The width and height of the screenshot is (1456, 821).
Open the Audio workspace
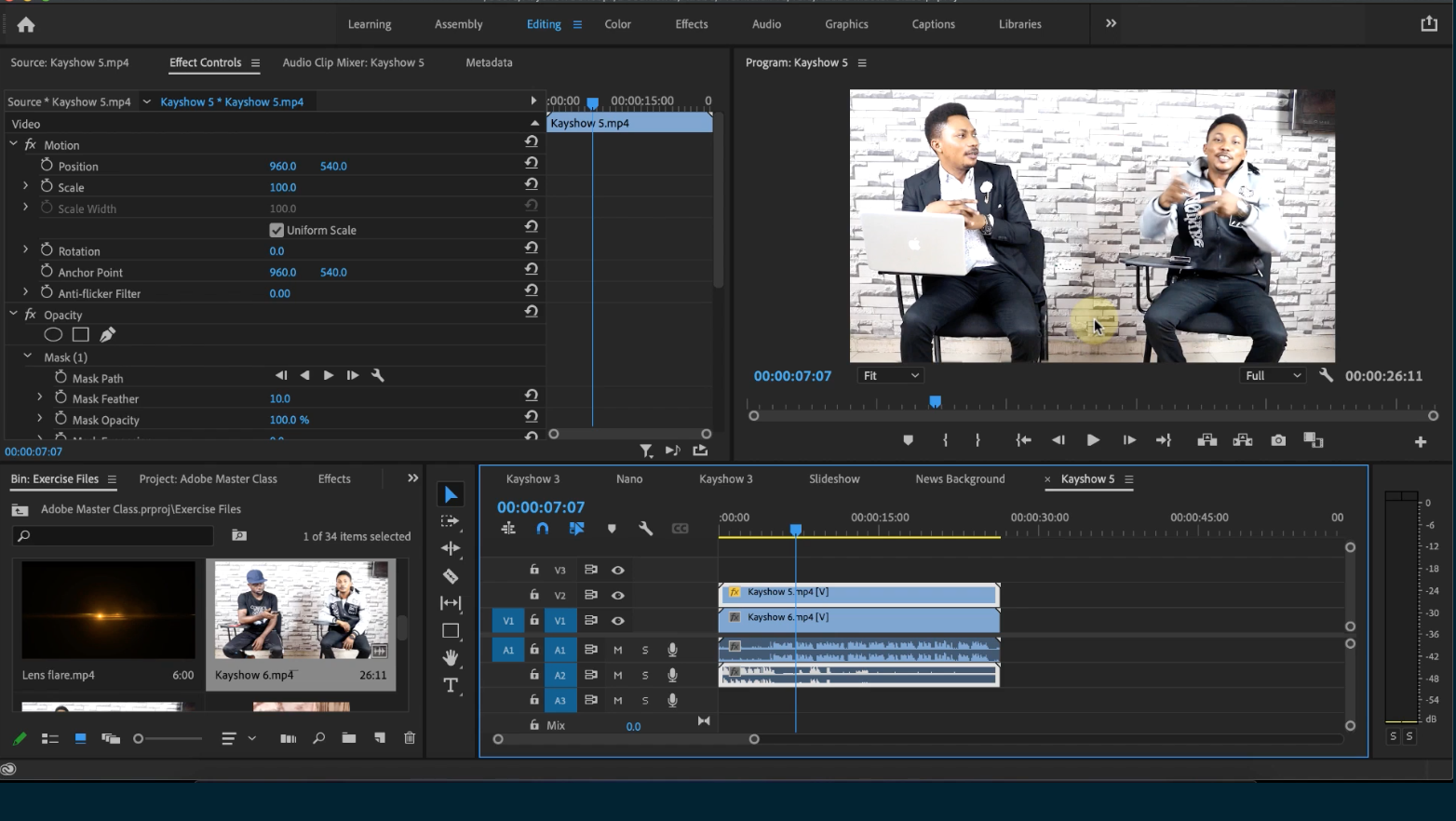tap(766, 24)
